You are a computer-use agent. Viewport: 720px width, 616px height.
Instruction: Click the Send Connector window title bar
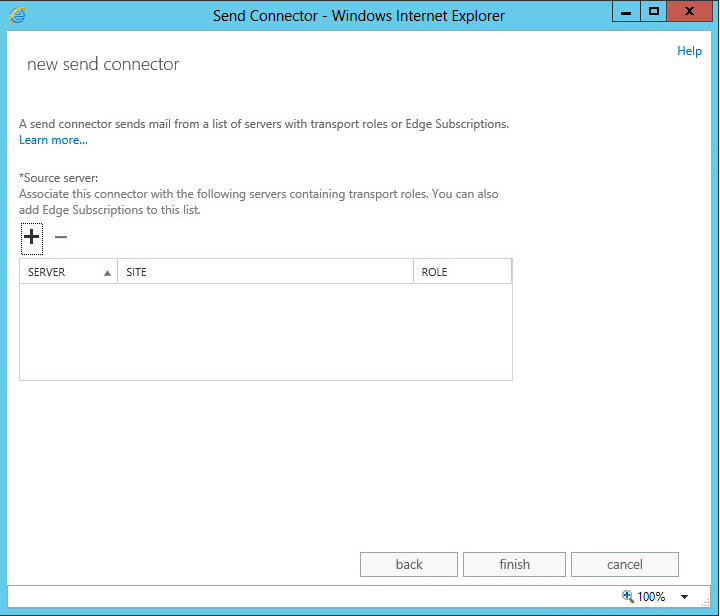(x=359, y=15)
